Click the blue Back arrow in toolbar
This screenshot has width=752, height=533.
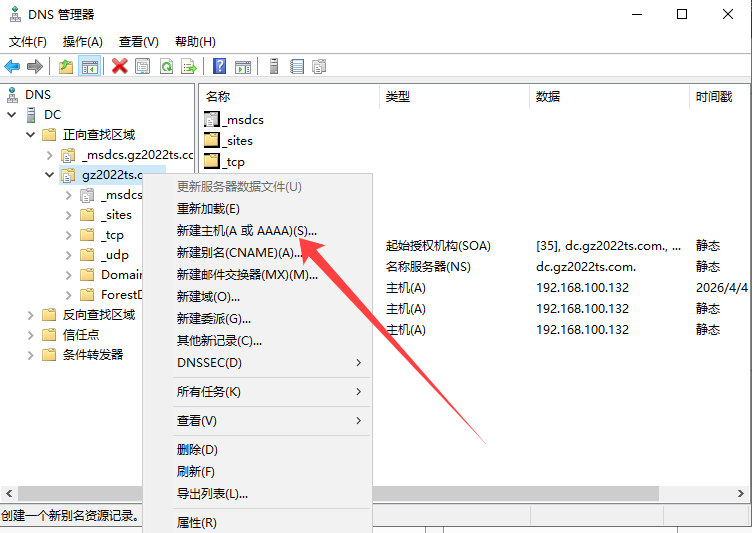pyautogui.click(x=12, y=66)
